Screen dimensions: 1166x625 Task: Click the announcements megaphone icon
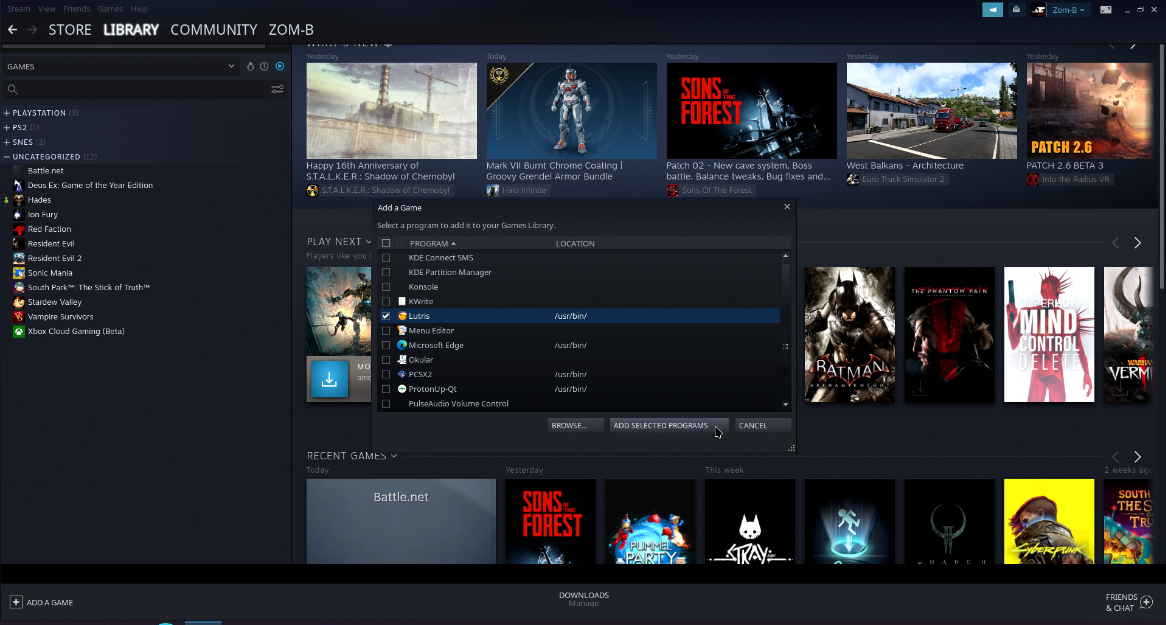tap(992, 10)
